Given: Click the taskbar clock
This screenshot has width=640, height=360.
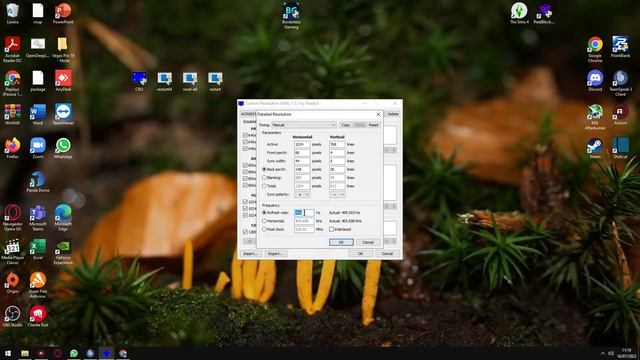Looking at the screenshot, I should click(626, 353).
